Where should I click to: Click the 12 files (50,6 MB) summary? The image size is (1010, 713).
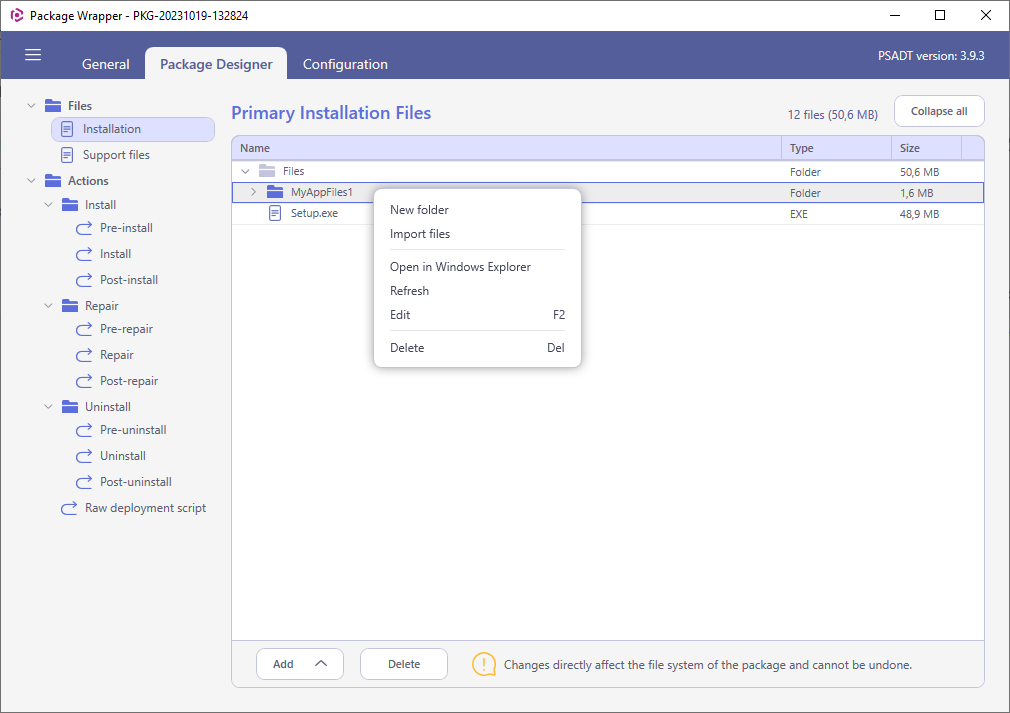pyautogui.click(x=832, y=115)
